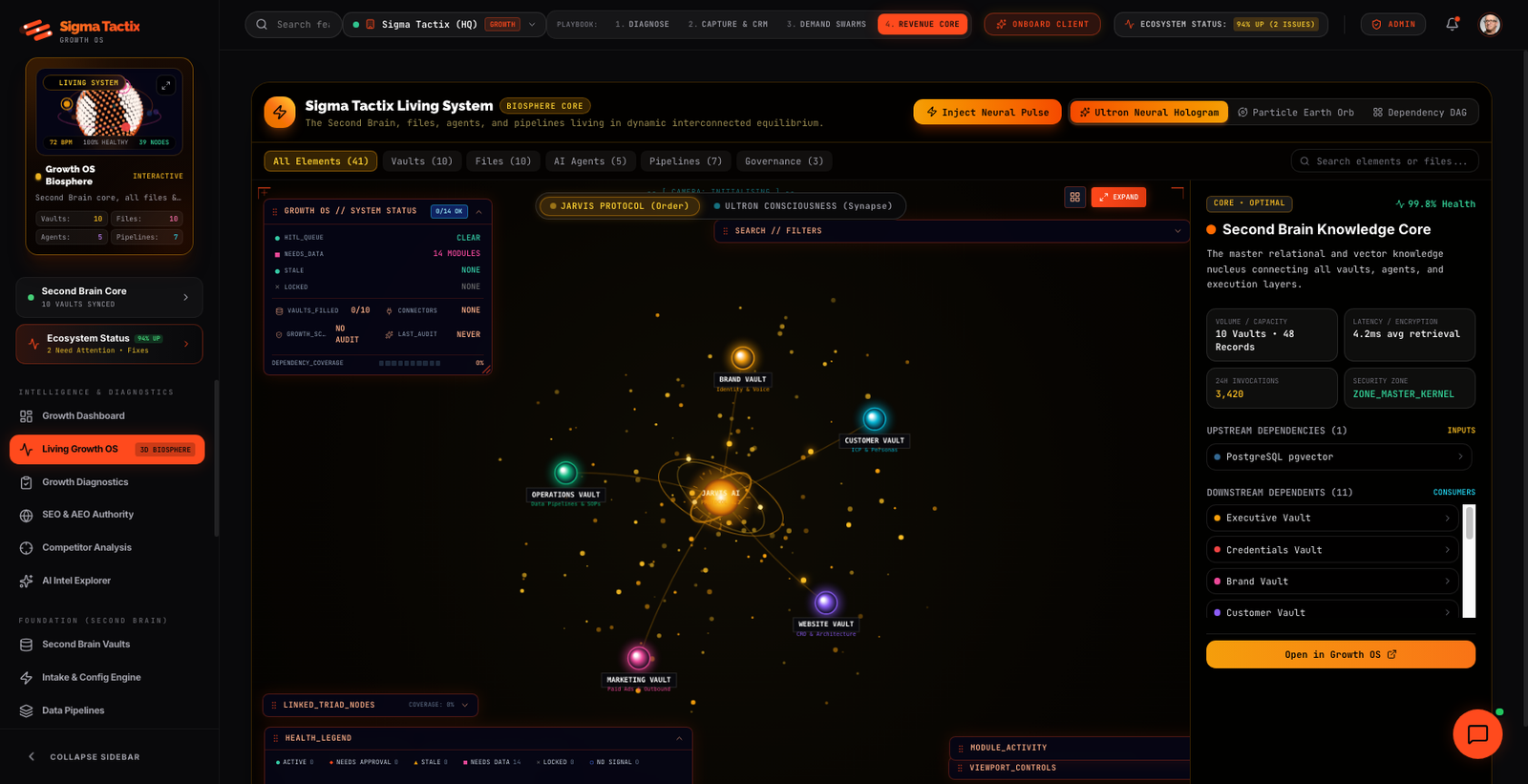
Task: Open the 2. Capture & CRM playbook step
Action: [728, 24]
